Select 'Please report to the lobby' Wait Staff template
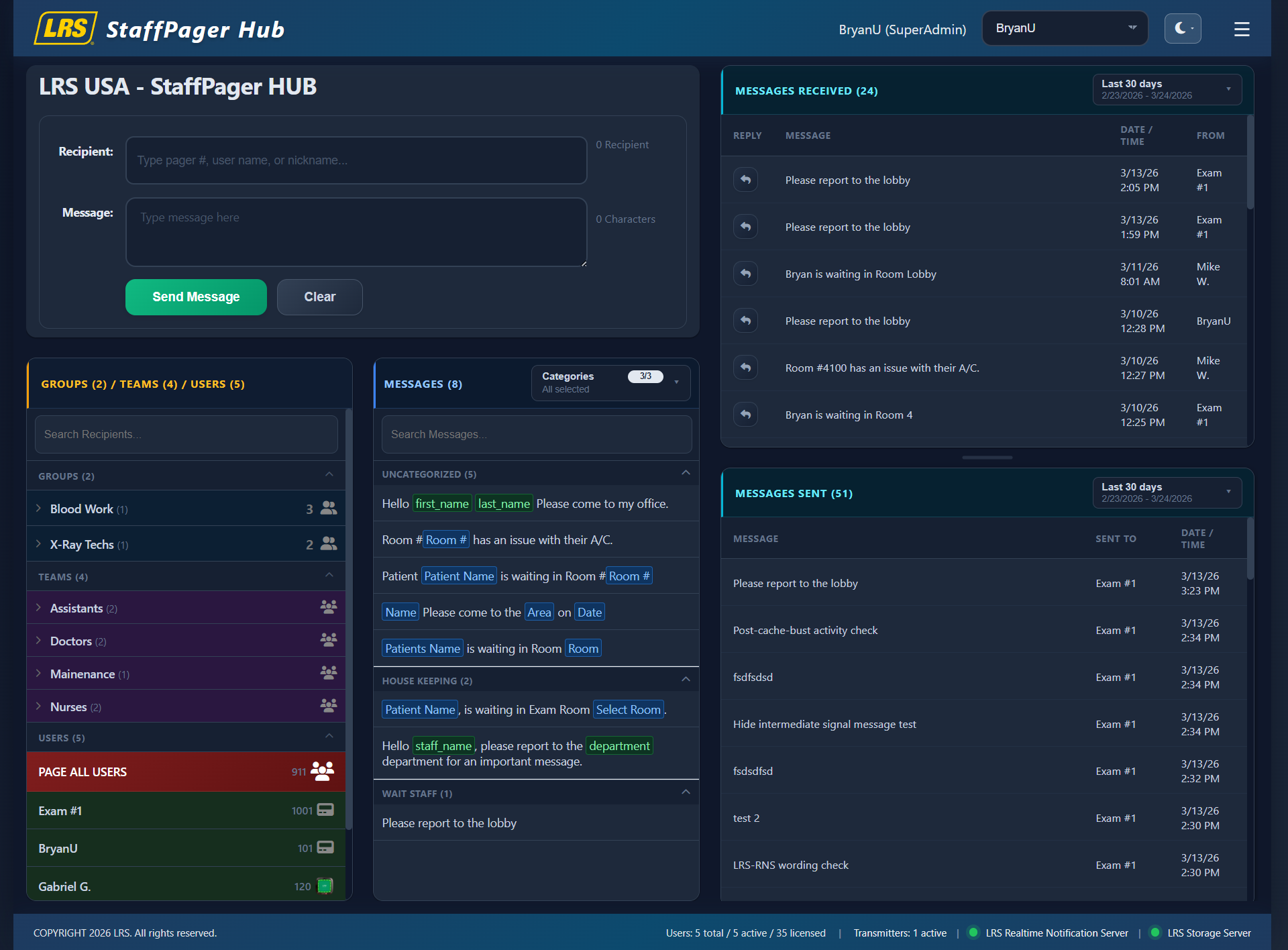1288x950 pixels. pyautogui.click(x=536, y=823)
